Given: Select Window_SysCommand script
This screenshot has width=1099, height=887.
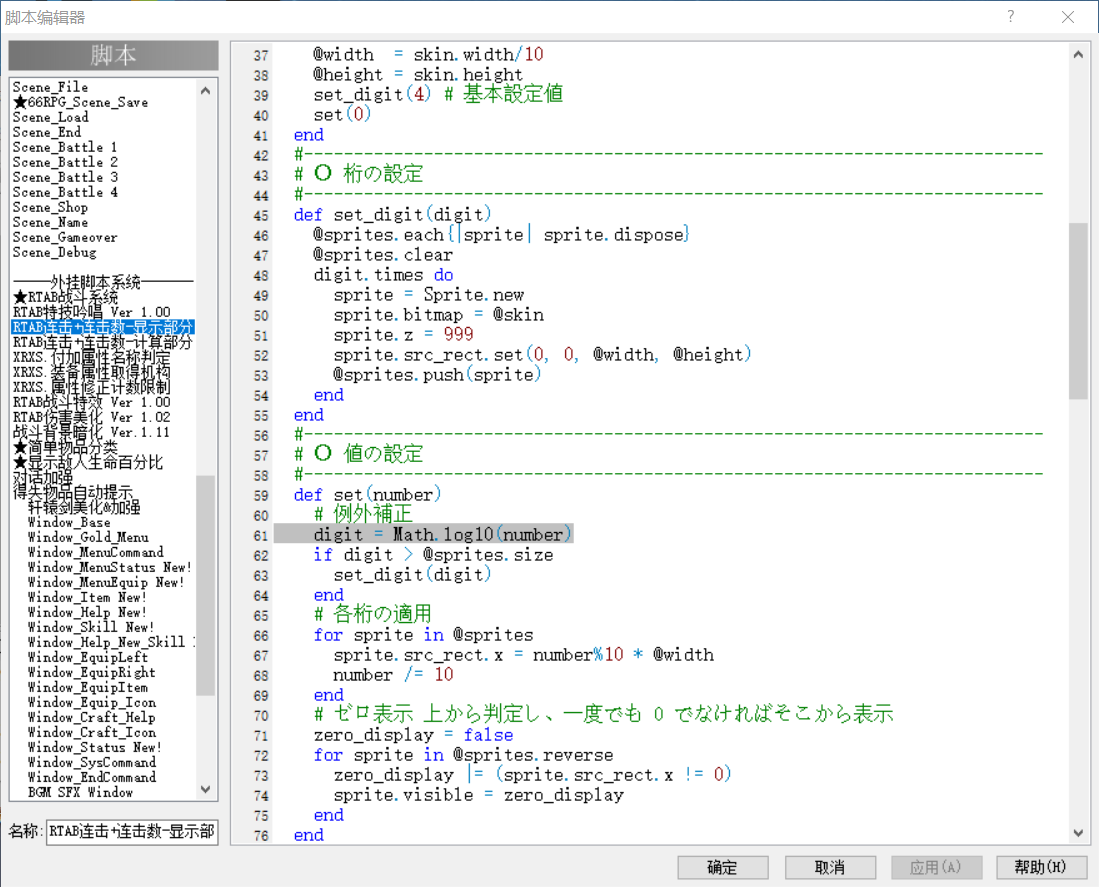Looking at the screenshot, I should [92, 762].
